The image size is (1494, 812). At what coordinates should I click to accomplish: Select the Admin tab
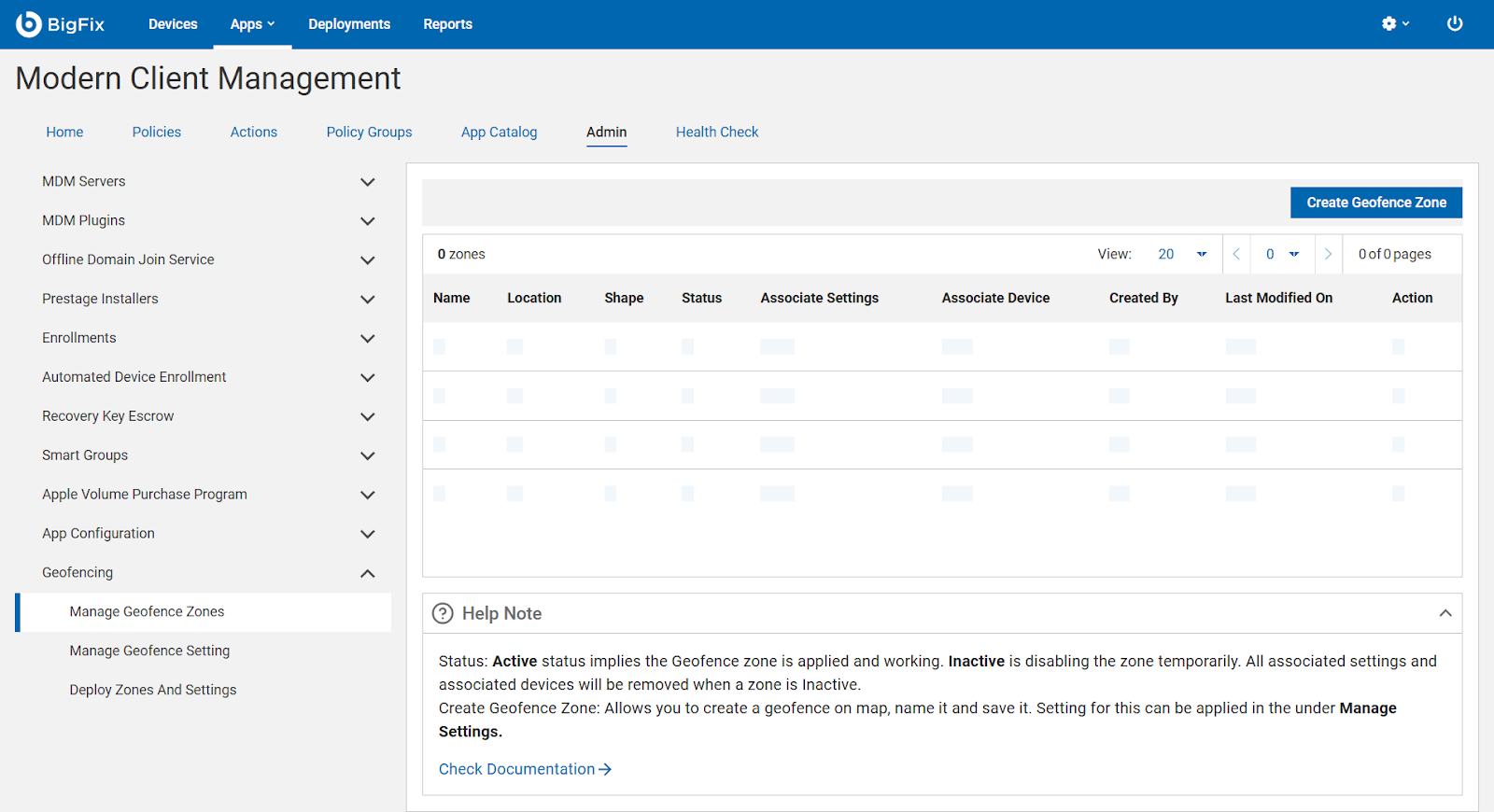pyautogui.click(x=607, y=132)
